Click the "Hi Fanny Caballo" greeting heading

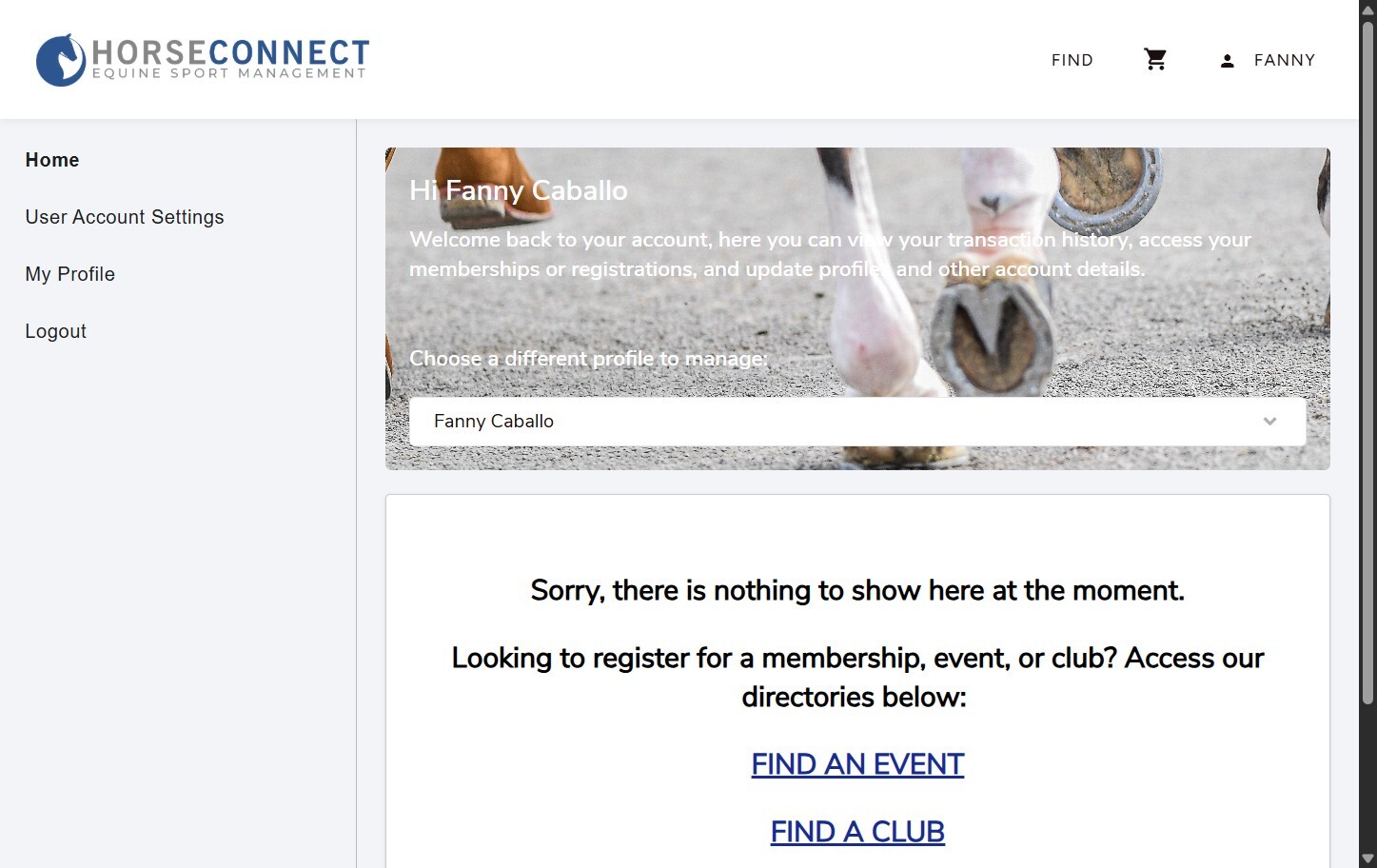click(519, 190)
